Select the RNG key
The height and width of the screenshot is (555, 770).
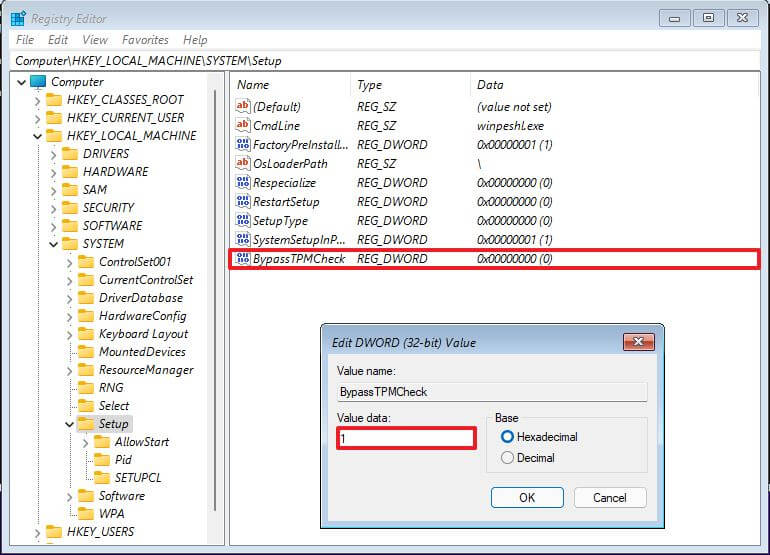point(111,388)
